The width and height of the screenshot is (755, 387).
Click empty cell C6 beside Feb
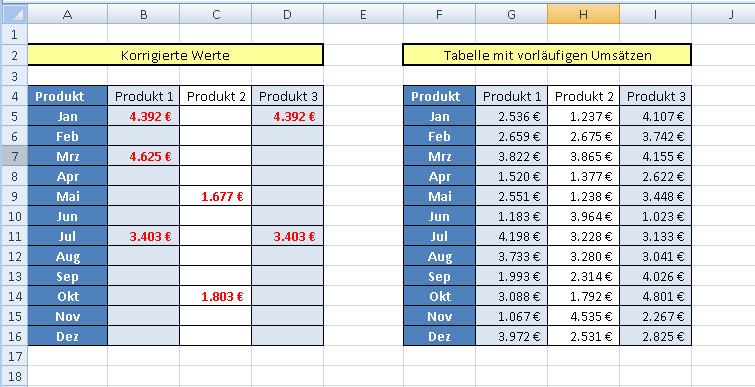(x=216, y=137)
